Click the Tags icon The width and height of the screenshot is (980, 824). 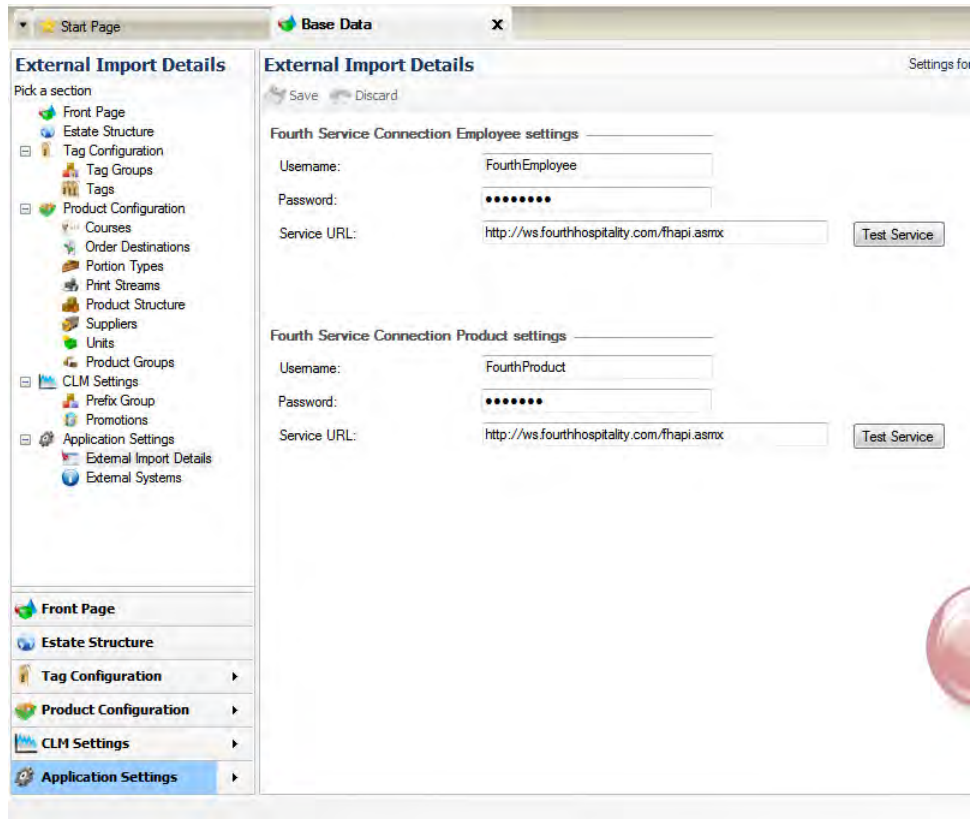pyautogui.click(x=70, y=189)
